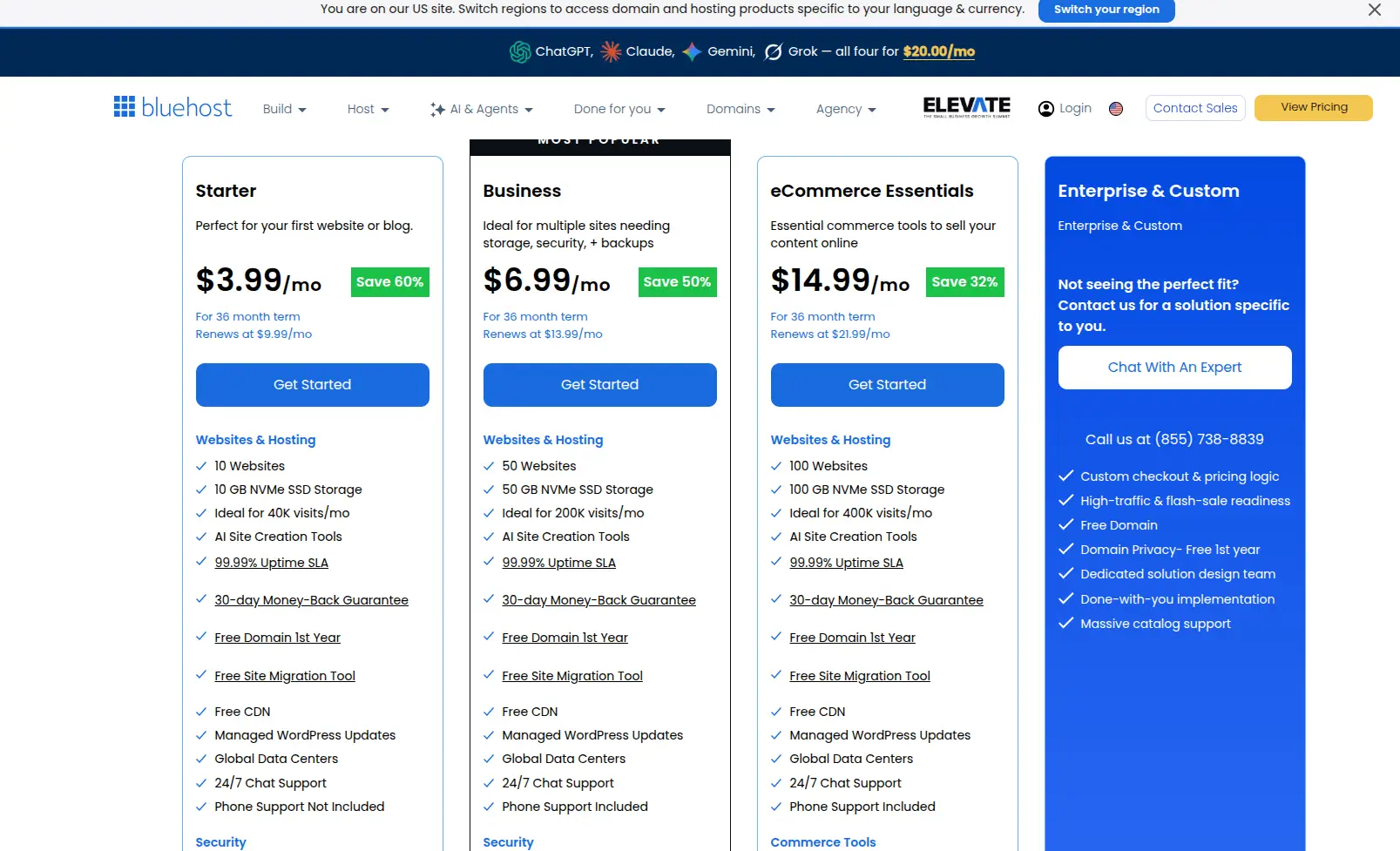Click the Save 32% badge
1400x851 pixels.
click(965, 282)
